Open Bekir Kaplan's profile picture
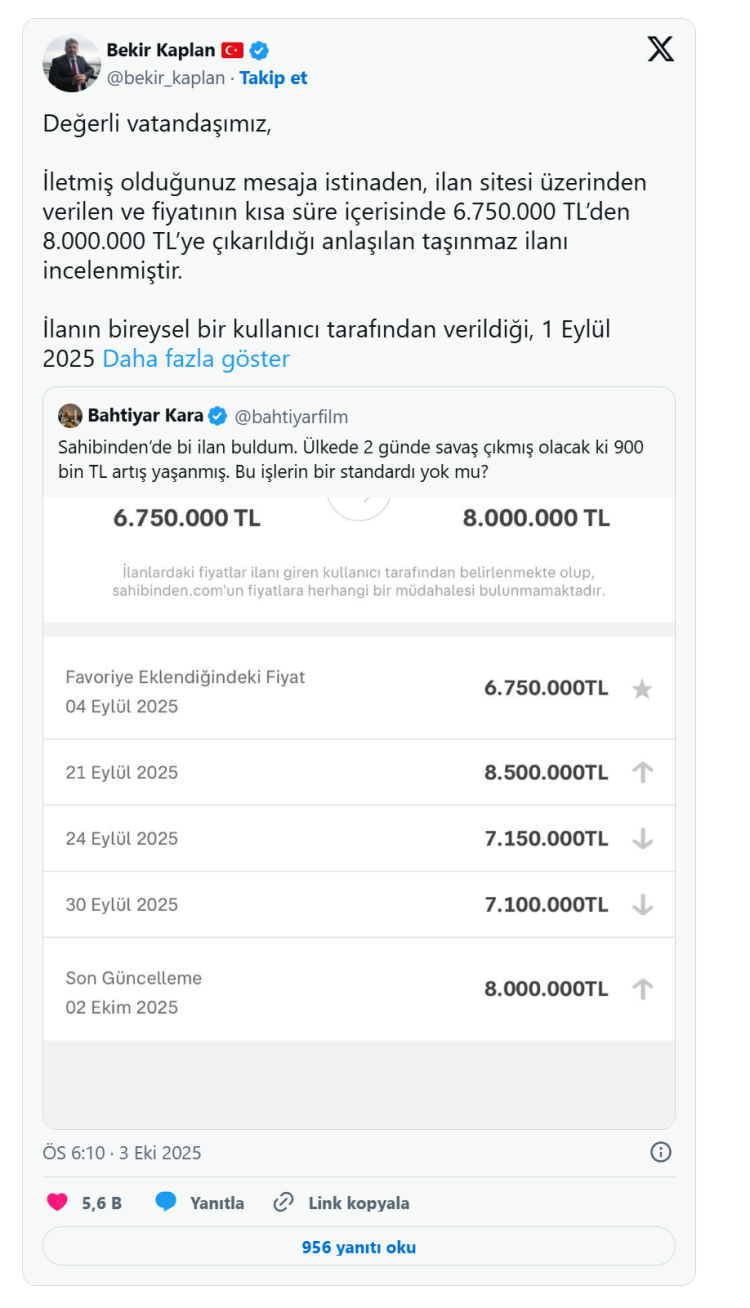This screenshot has height=1308, width=750. 72,63
